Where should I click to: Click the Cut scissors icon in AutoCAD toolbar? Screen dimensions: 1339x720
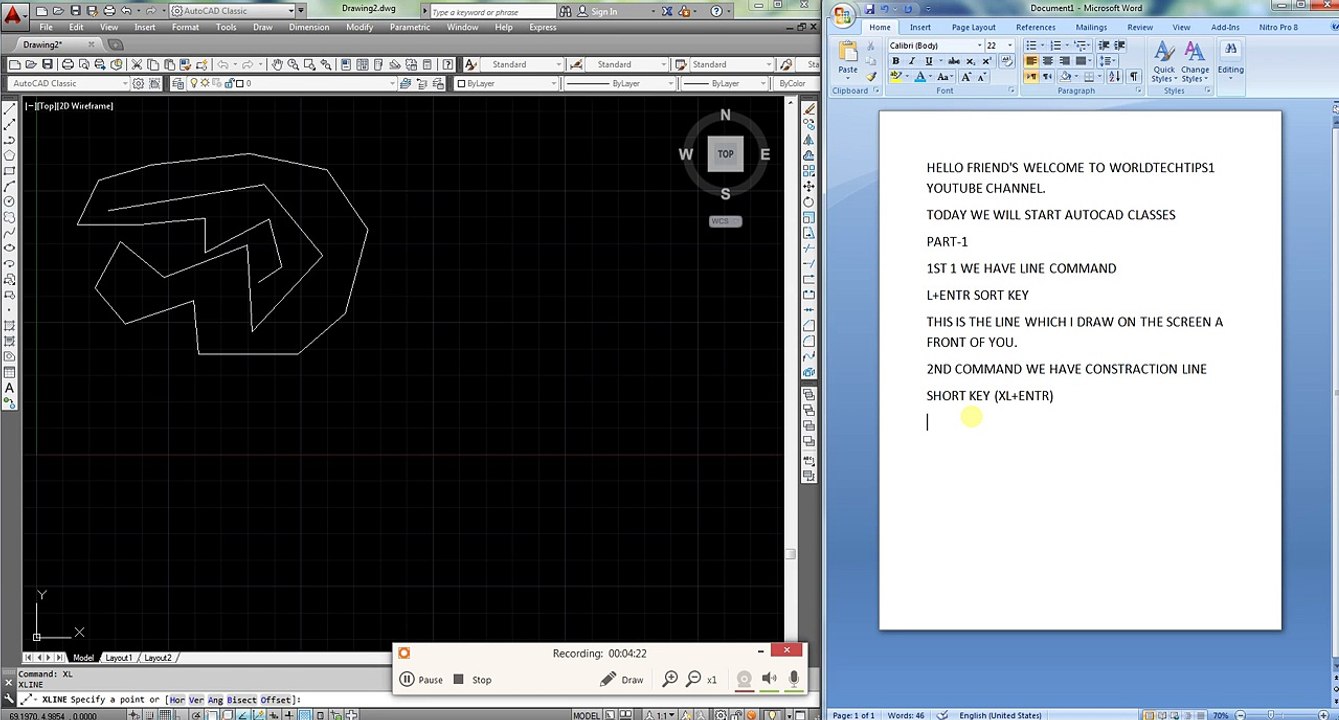pyautogui.click(x=136, y=64)
